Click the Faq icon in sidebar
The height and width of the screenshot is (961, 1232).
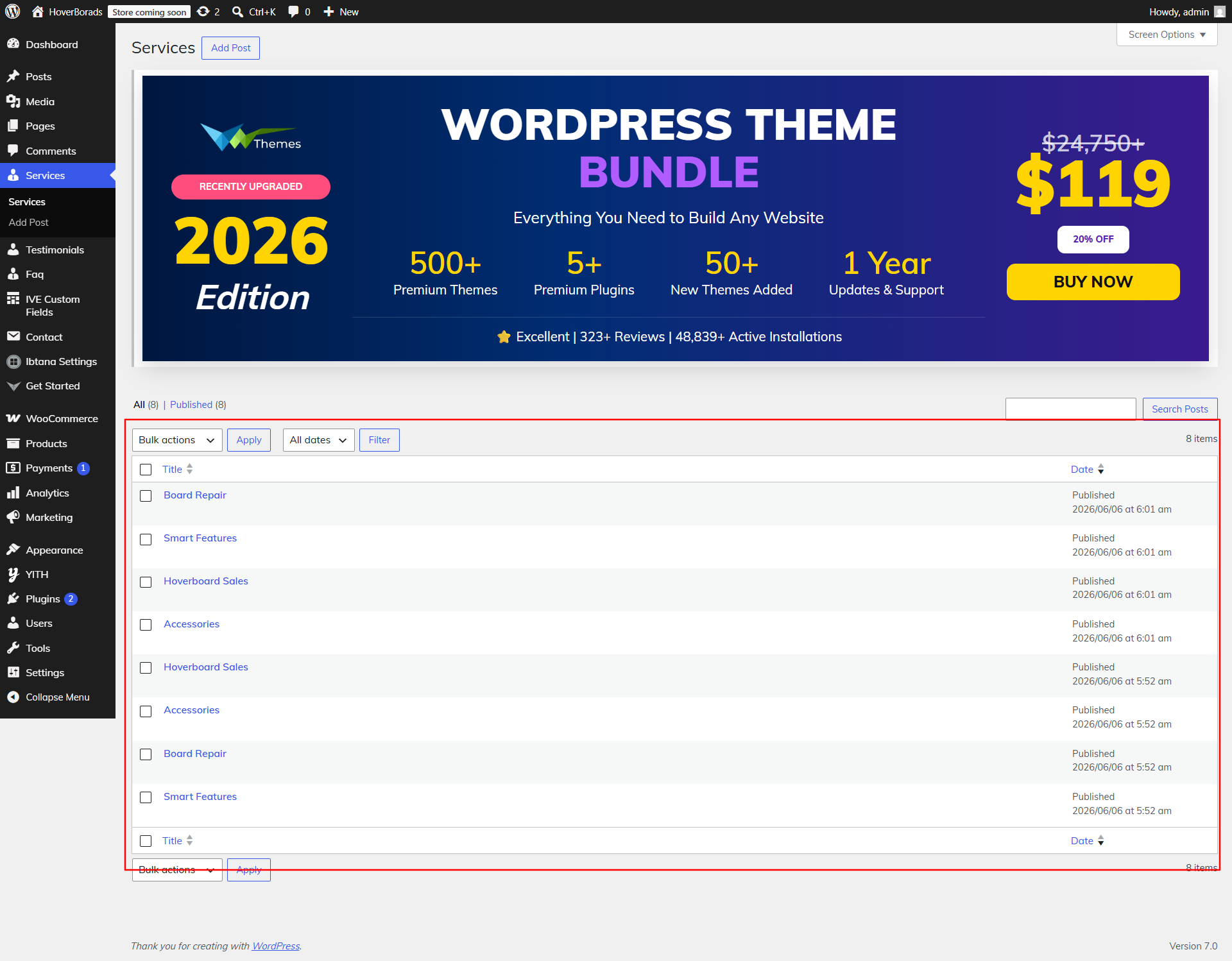click(x=13, y=274)
